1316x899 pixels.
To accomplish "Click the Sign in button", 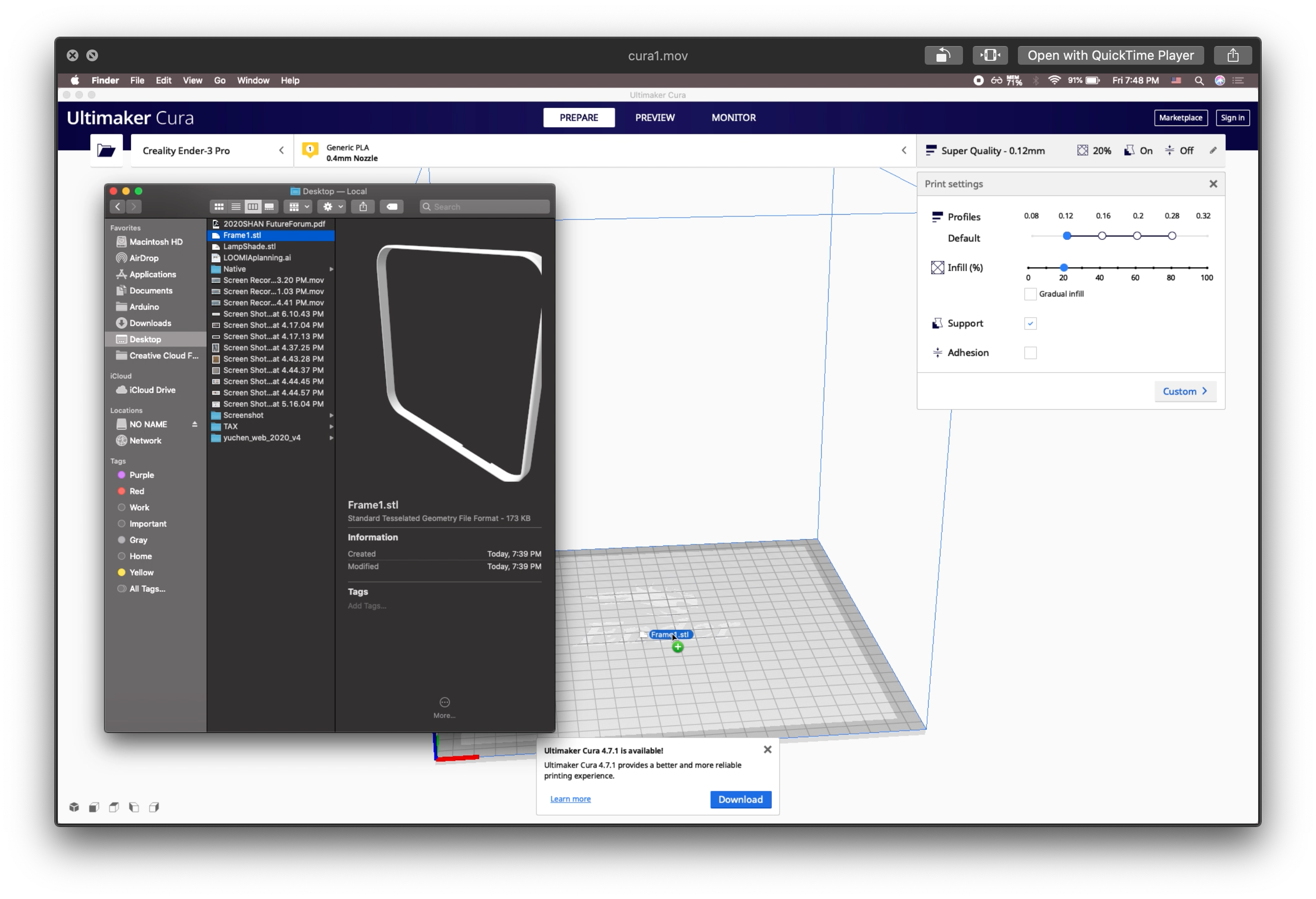I will tap(1232, 118).
